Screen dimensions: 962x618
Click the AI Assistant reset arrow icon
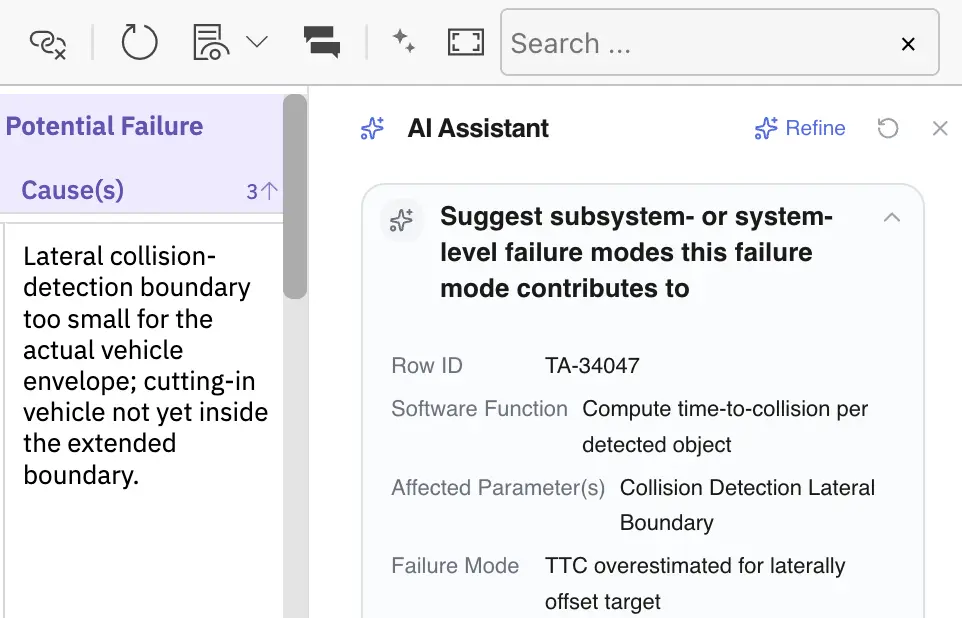(888, 128)
